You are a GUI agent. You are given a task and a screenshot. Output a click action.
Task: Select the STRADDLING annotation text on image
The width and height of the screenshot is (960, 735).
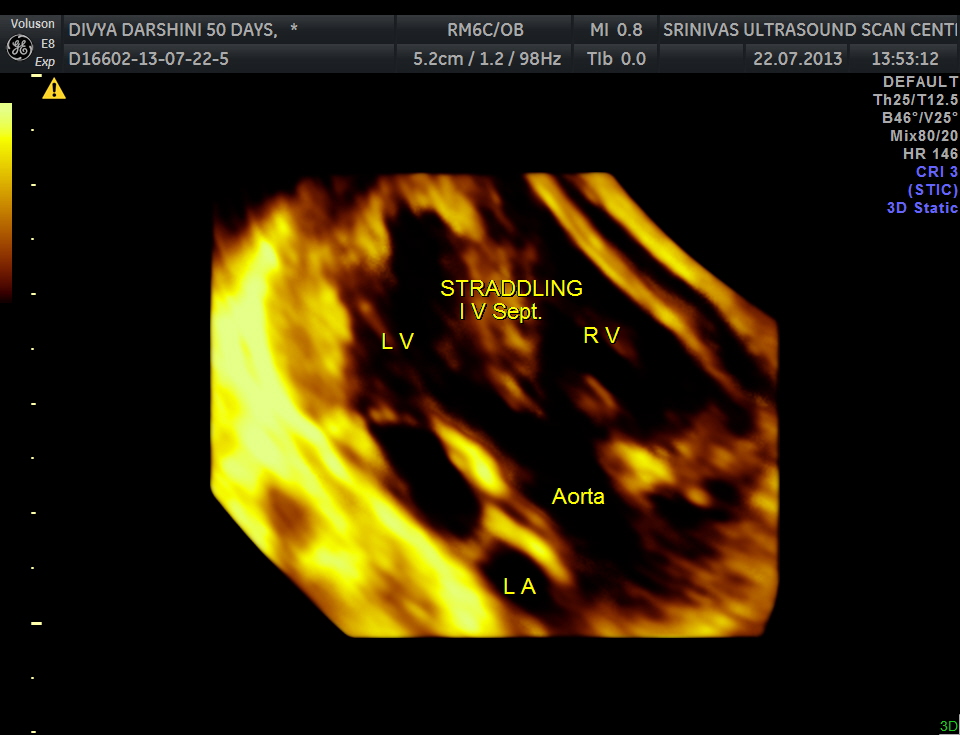(511, 289)
